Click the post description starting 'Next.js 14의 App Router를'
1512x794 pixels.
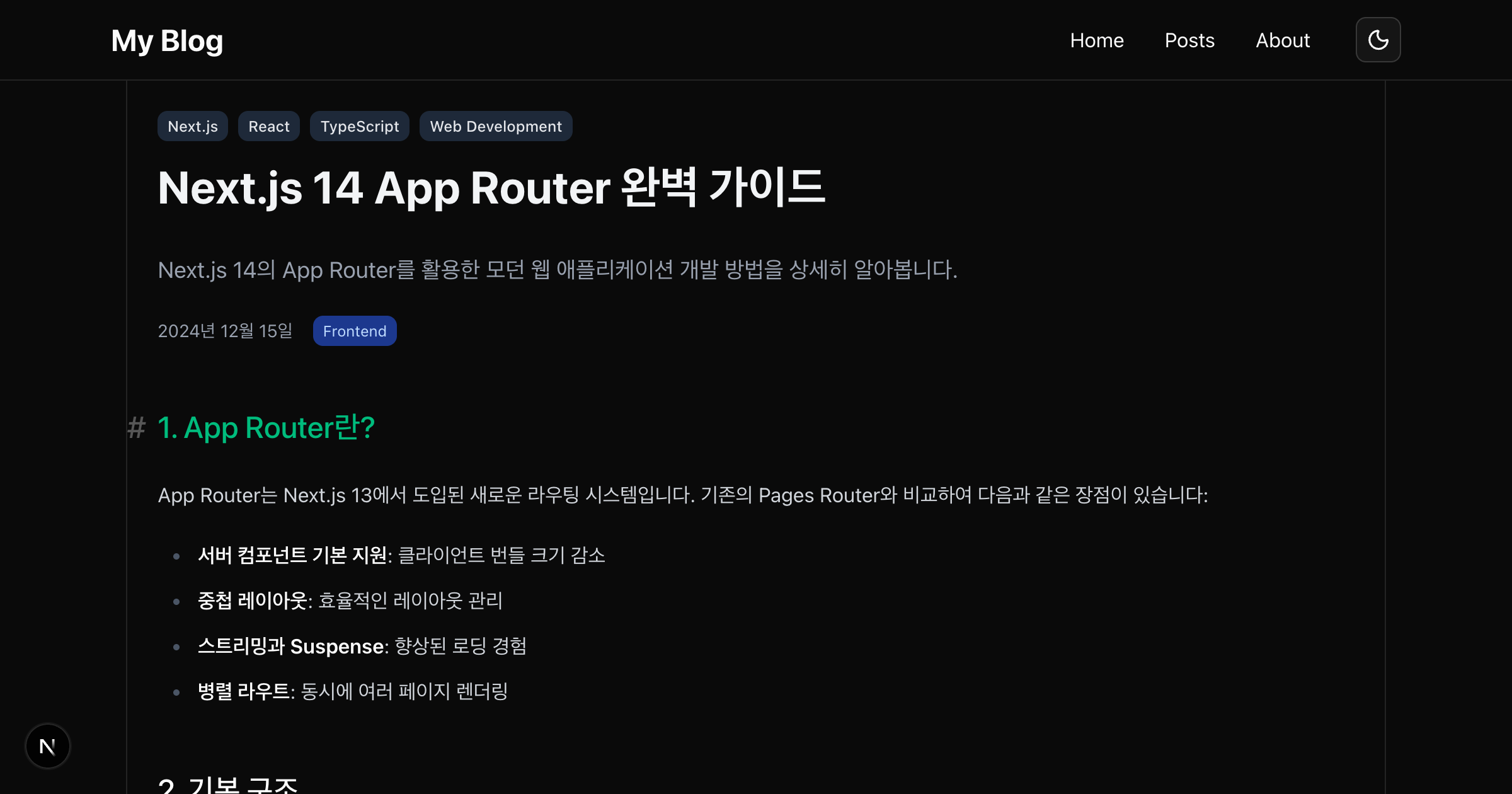[x=558, y=270]
